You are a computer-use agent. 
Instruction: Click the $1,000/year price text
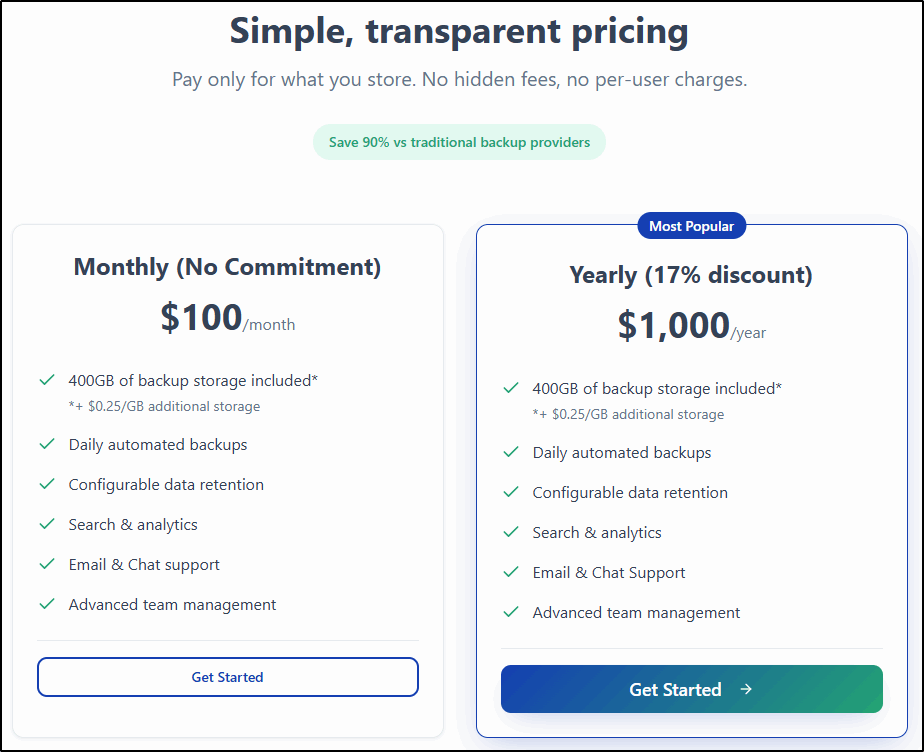click(691, 326)
